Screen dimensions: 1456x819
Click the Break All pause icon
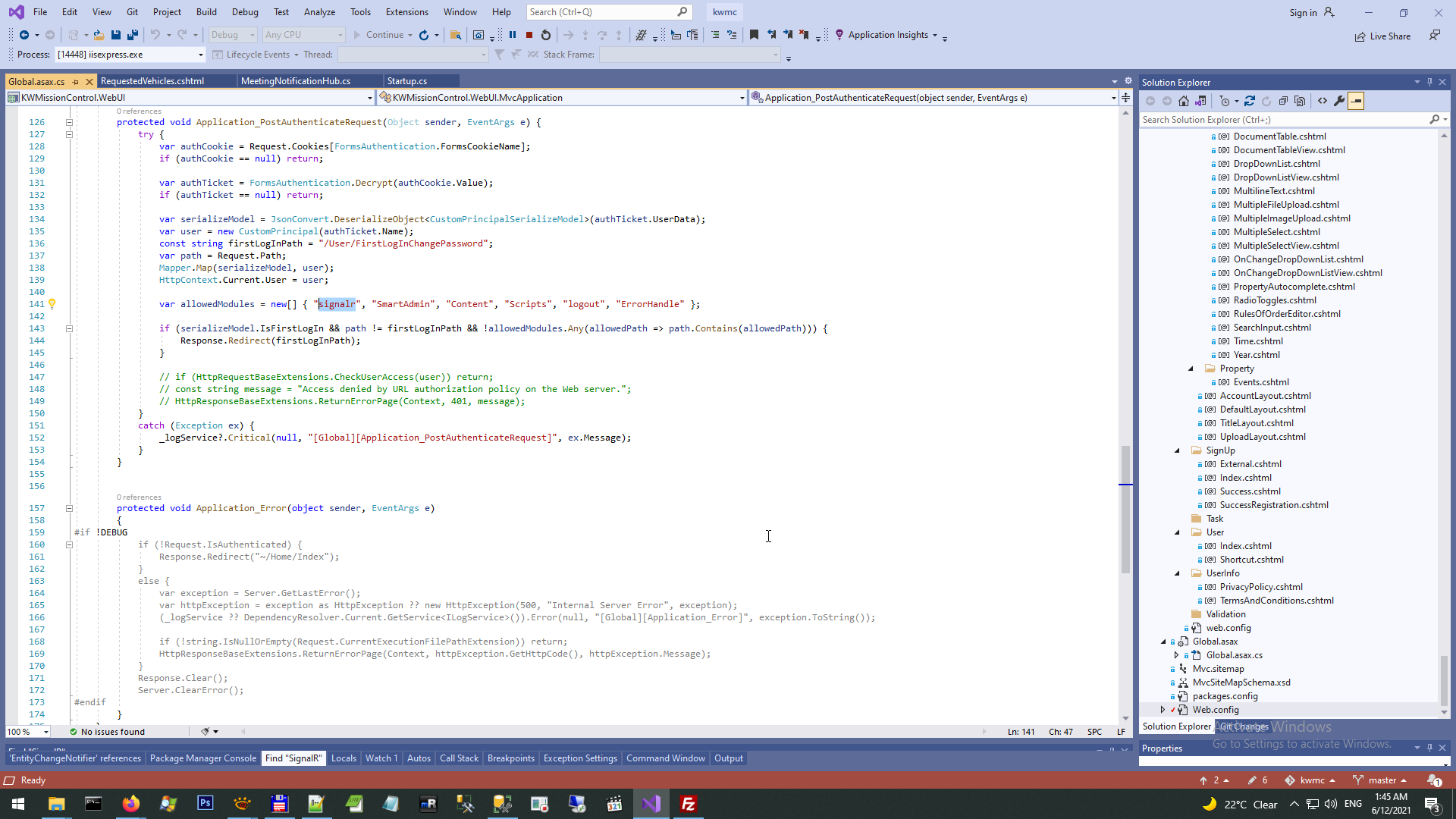coord(513,35)
